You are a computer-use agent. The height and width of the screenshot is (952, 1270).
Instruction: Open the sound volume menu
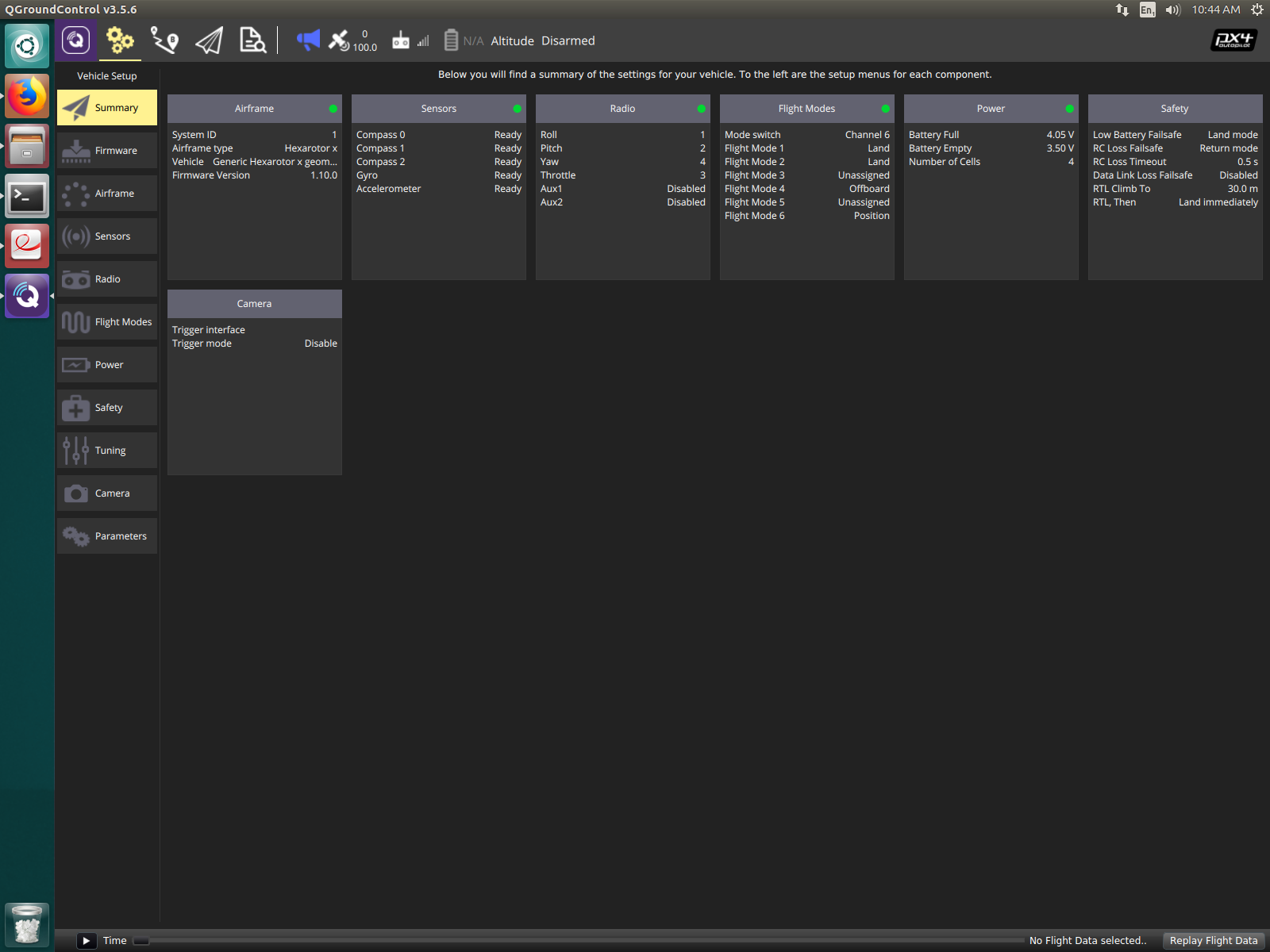point(1173,10)
